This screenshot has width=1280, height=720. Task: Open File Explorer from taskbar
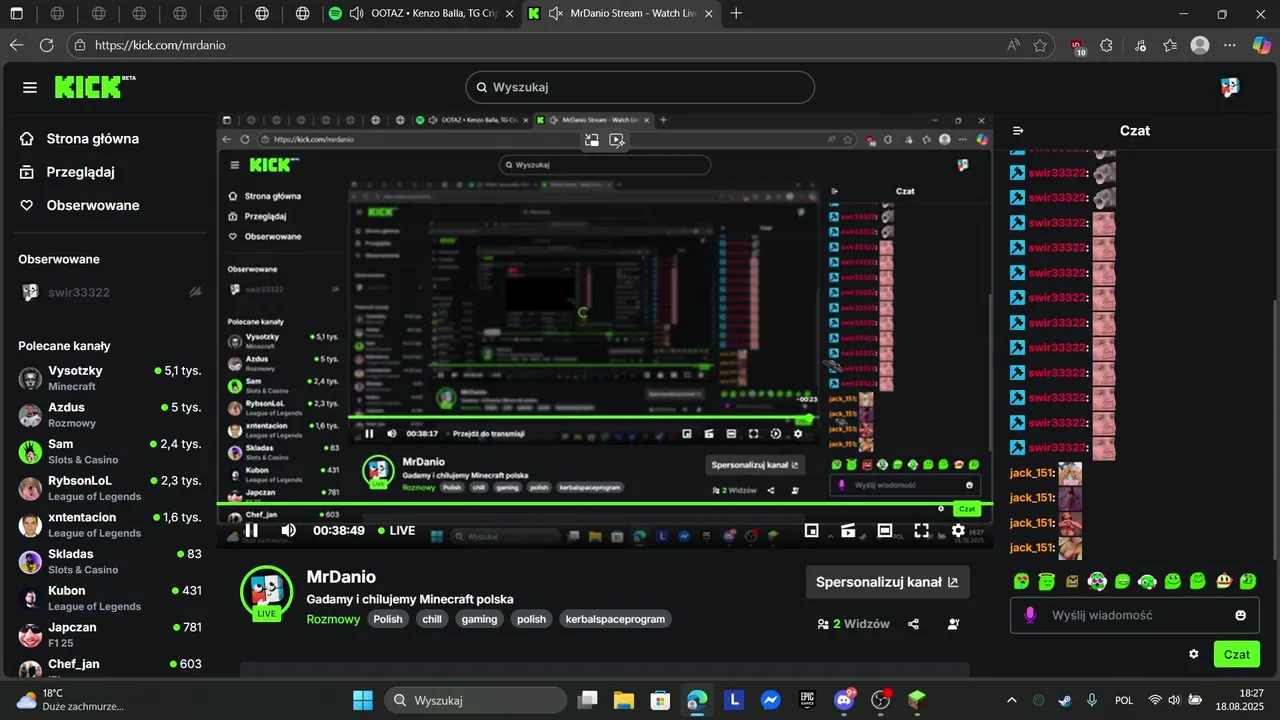pyautogui.click(x=624, y=700)
